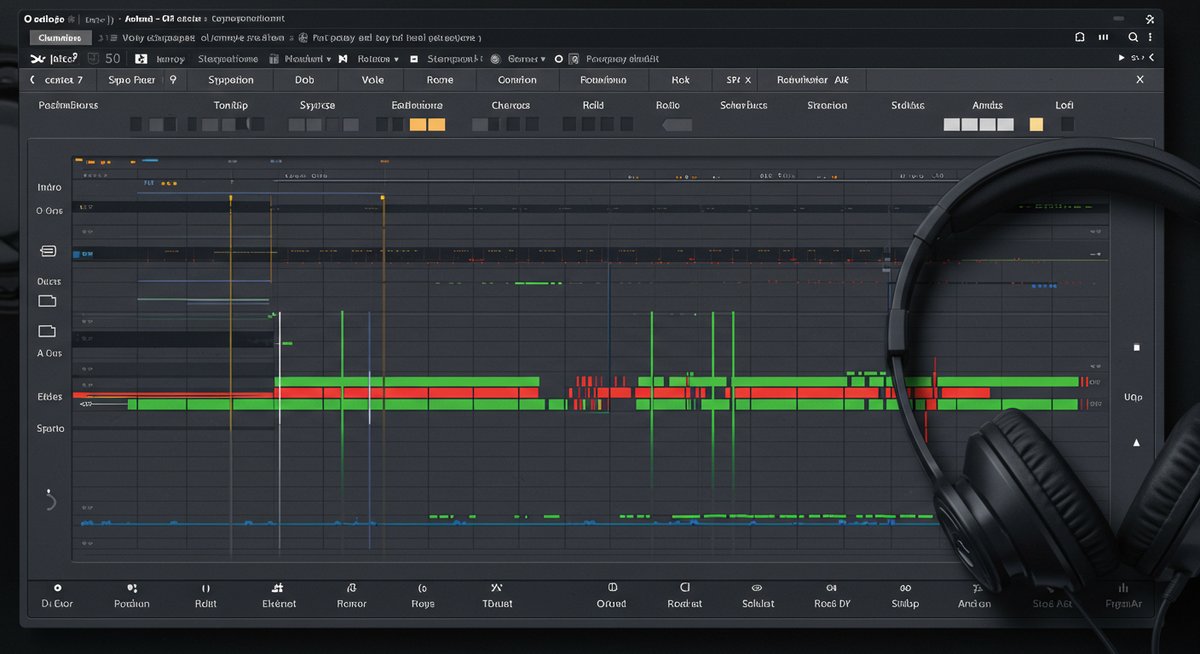Viewport: 1200px width, 654px height.
Task: Switch to the 'Sypo Fraer' tab
Action: coord(132,80)
